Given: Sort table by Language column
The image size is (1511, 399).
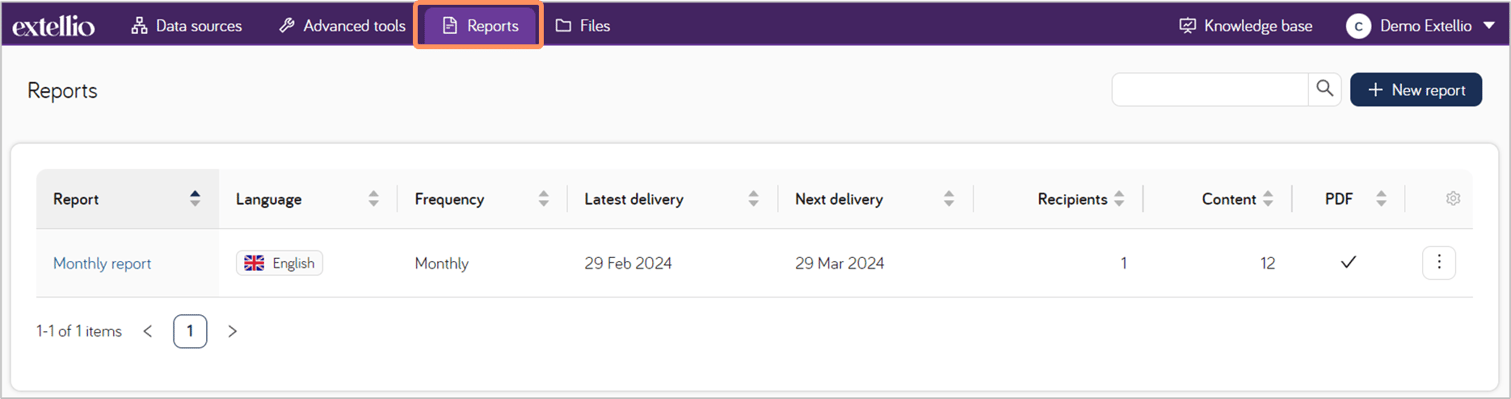Looking at the screenshot, I should 373,199.
